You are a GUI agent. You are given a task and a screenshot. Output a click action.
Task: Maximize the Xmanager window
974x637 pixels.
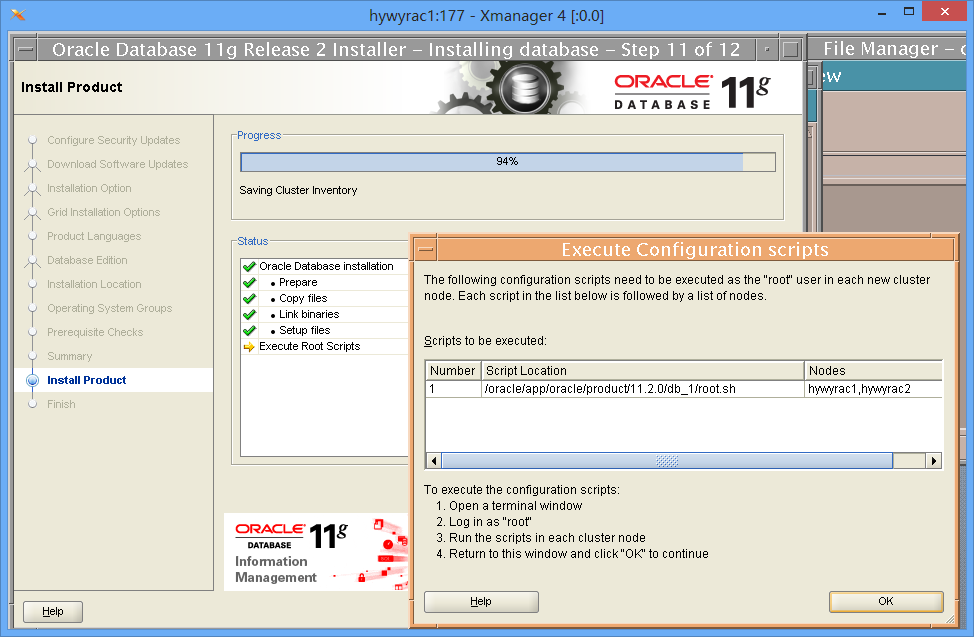click(909, 12)
